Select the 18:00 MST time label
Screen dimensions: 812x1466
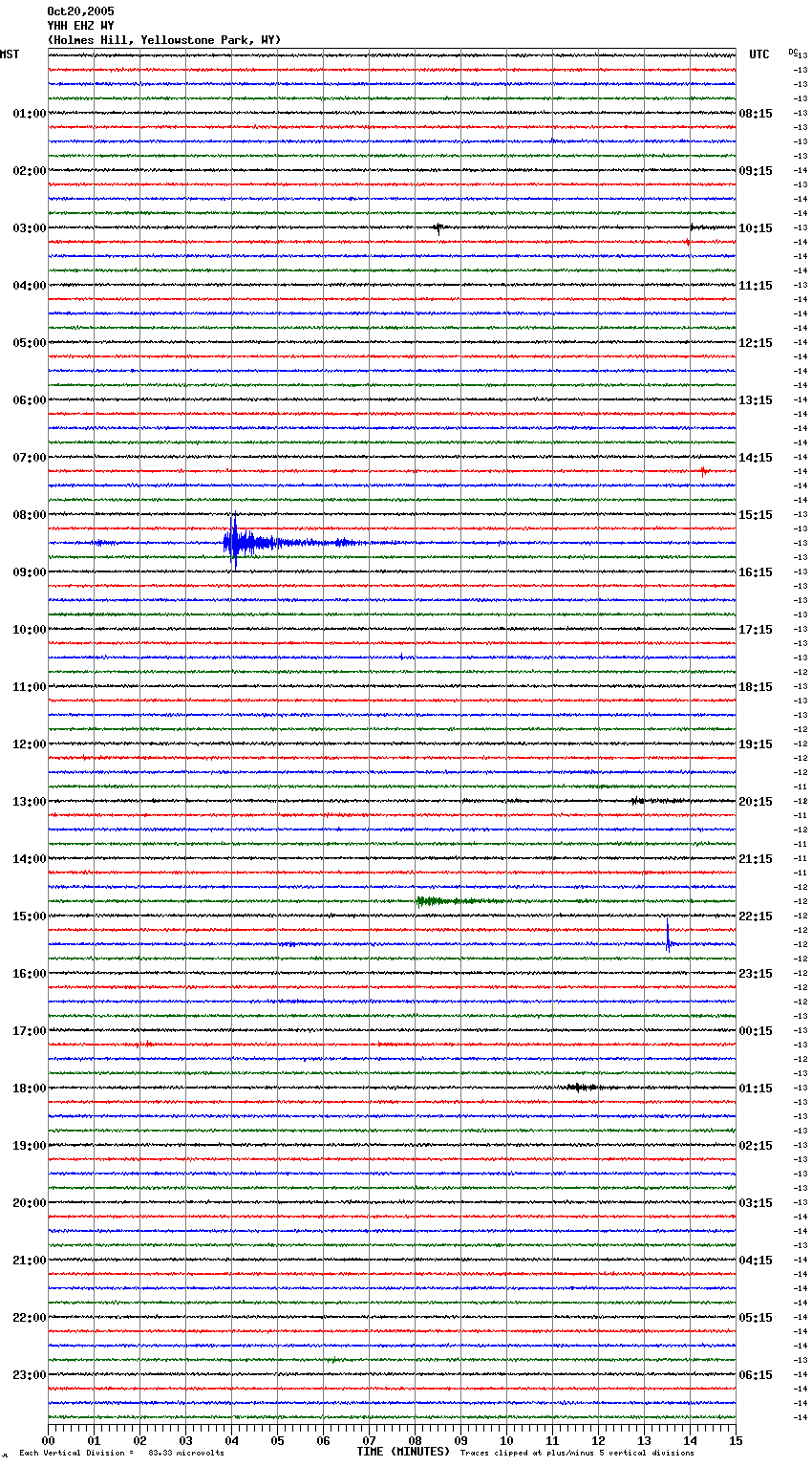pos(30,1089)
